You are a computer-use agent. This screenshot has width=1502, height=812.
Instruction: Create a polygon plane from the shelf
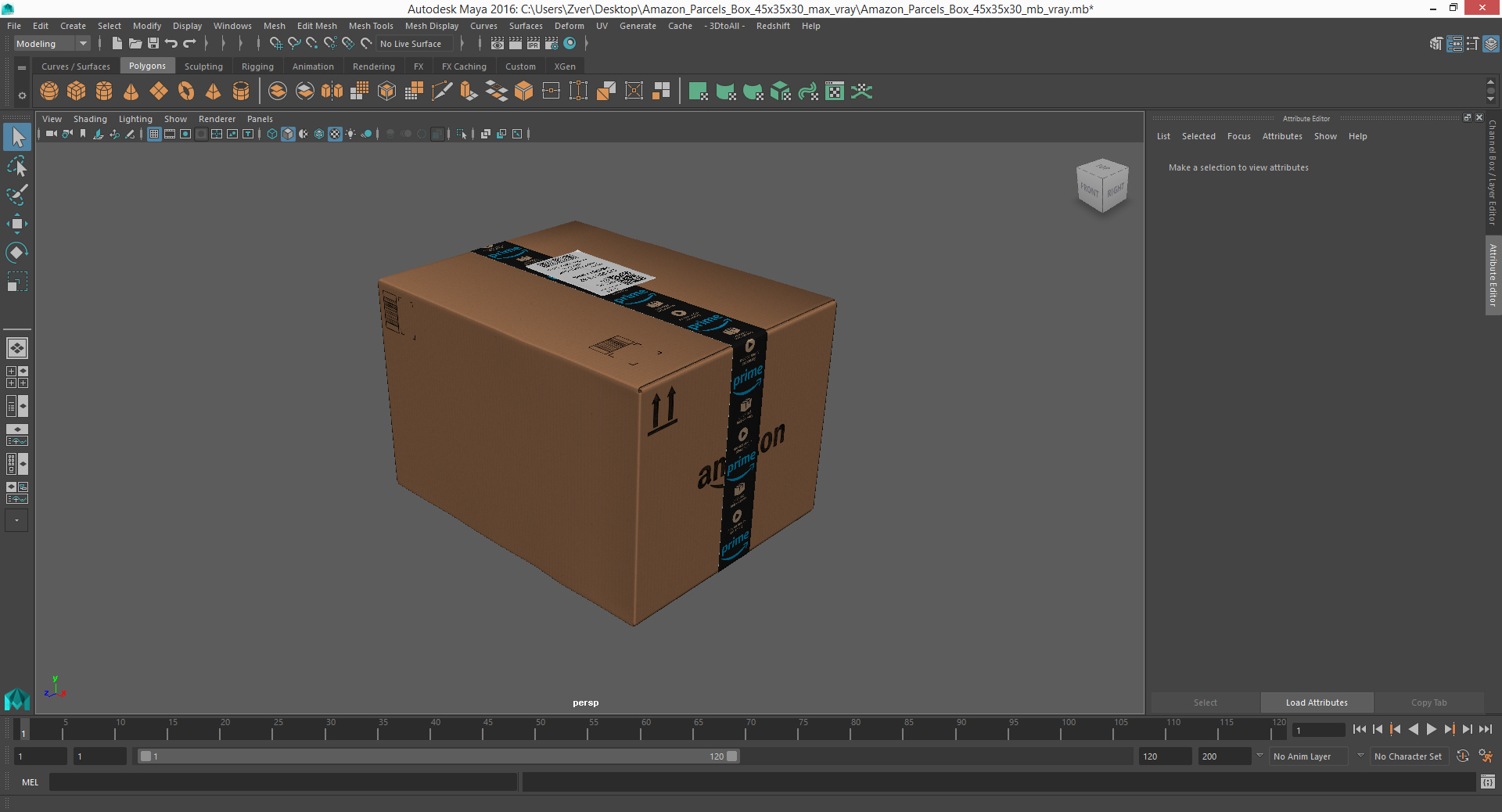[x=159, y=92]
